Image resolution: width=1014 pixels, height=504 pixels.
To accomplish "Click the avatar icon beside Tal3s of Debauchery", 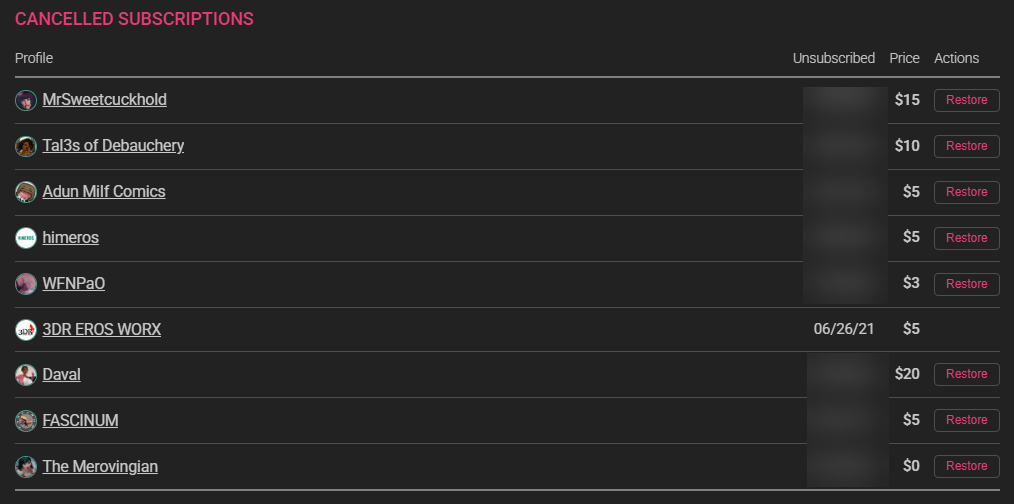I will (26, 146).
